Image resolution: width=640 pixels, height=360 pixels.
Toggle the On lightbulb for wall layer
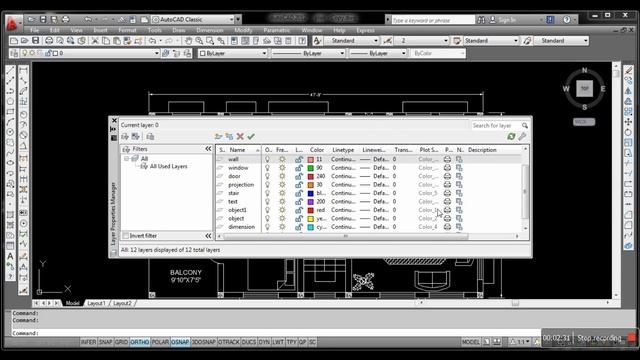267,159
